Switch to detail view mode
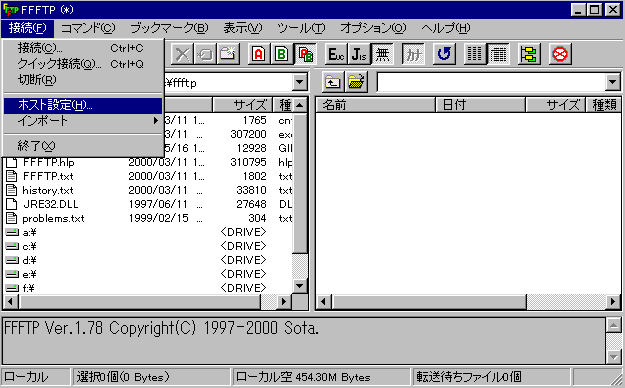 tap(498, 54)
